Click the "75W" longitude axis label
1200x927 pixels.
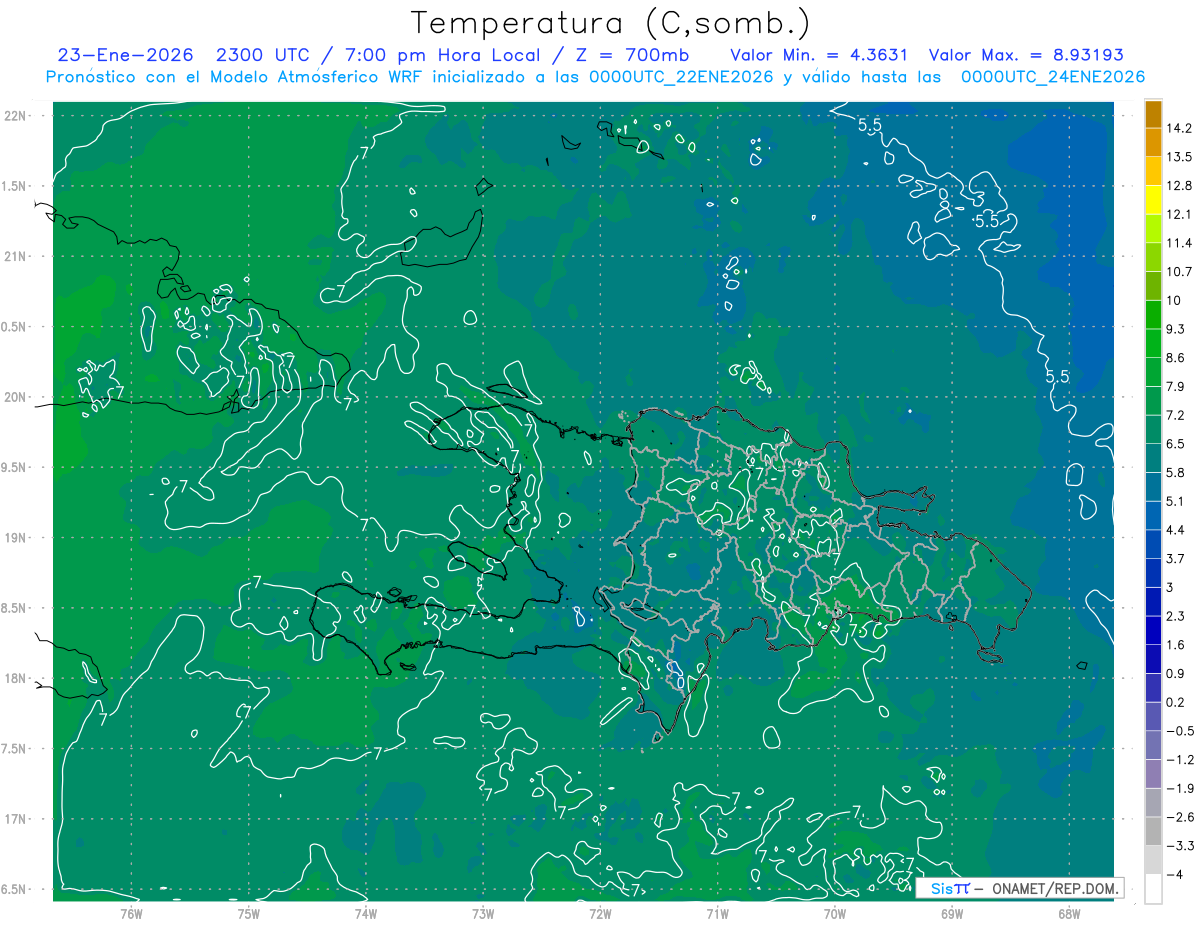click(x=249, y=913)
